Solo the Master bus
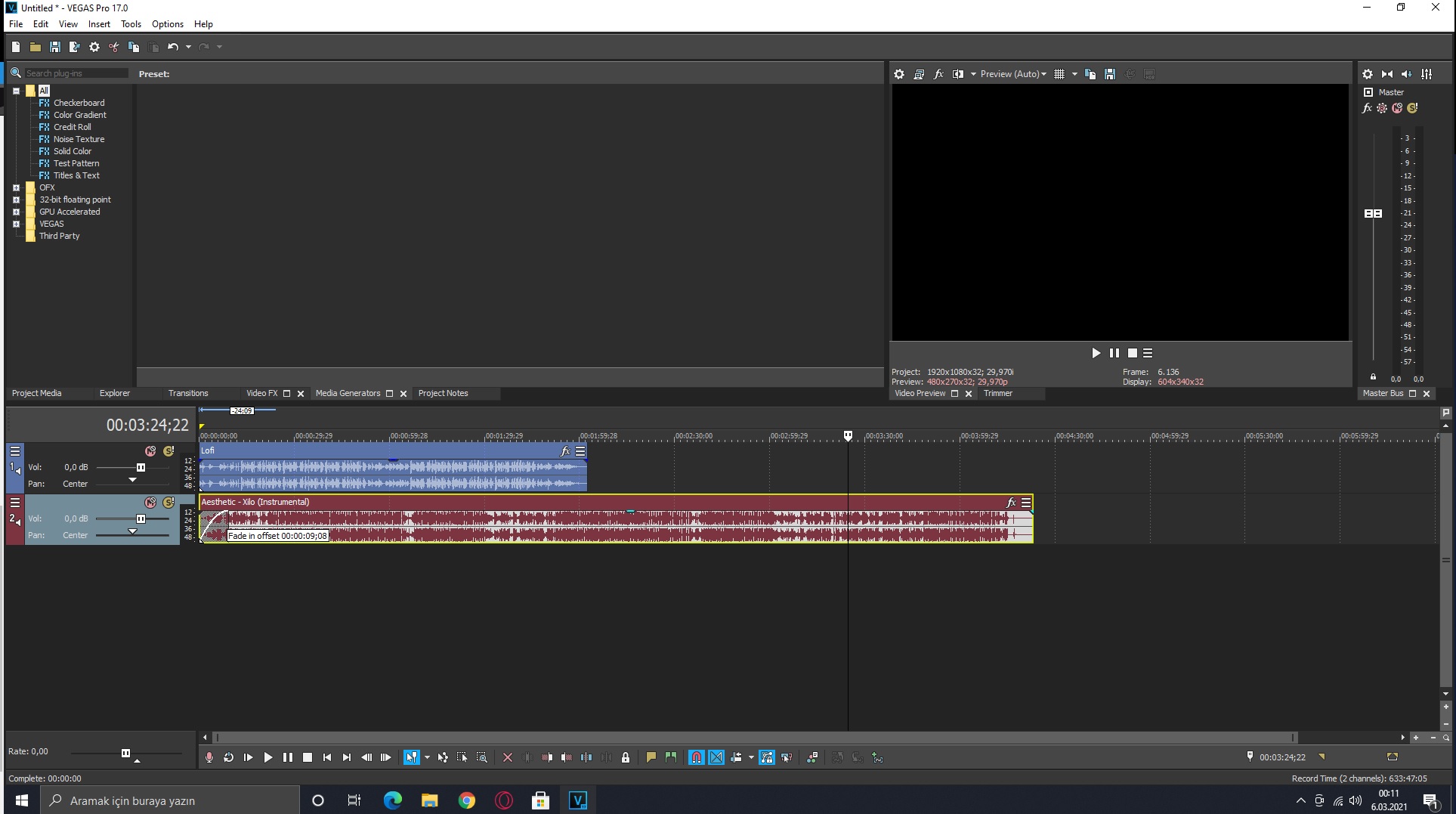The image size is (1456, 814). (1412, 108)
